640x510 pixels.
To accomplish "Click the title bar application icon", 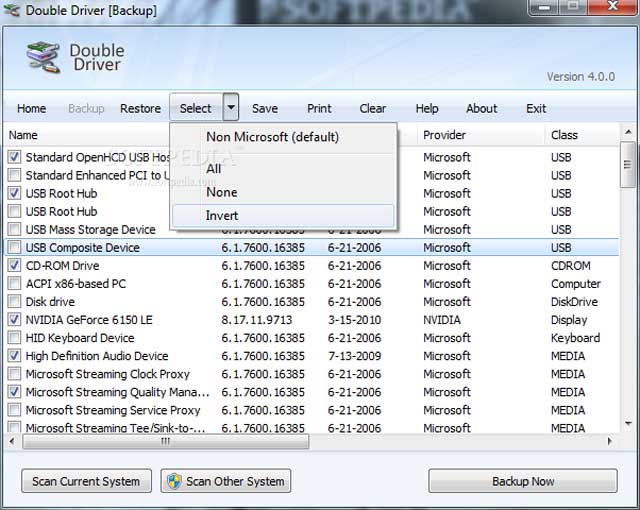I will pos(11,9).
